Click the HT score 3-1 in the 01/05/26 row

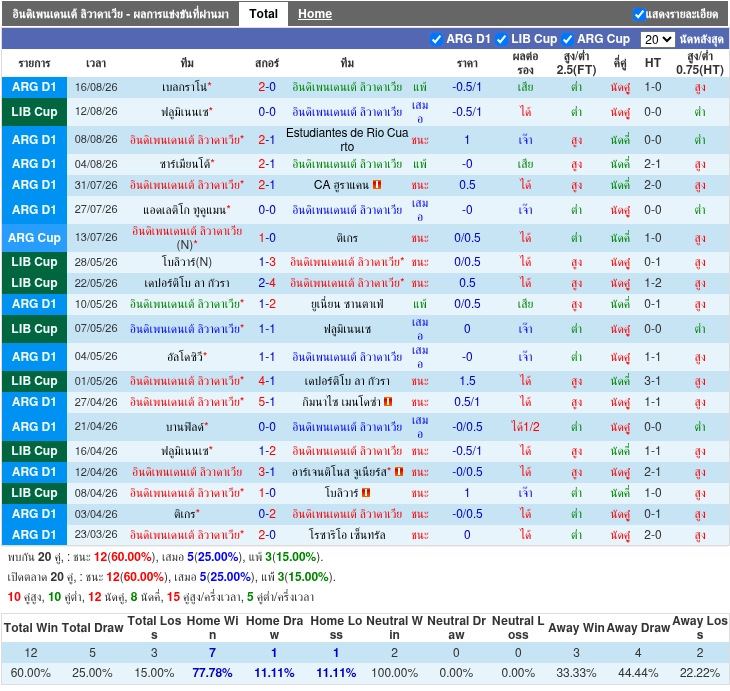pyautogui.click(x=652, y=381)
